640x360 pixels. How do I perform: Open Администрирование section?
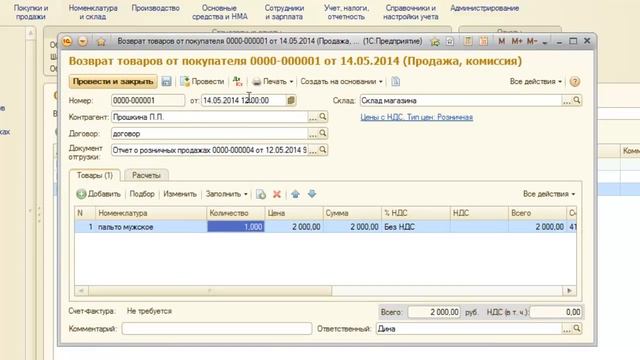(484, 8)
